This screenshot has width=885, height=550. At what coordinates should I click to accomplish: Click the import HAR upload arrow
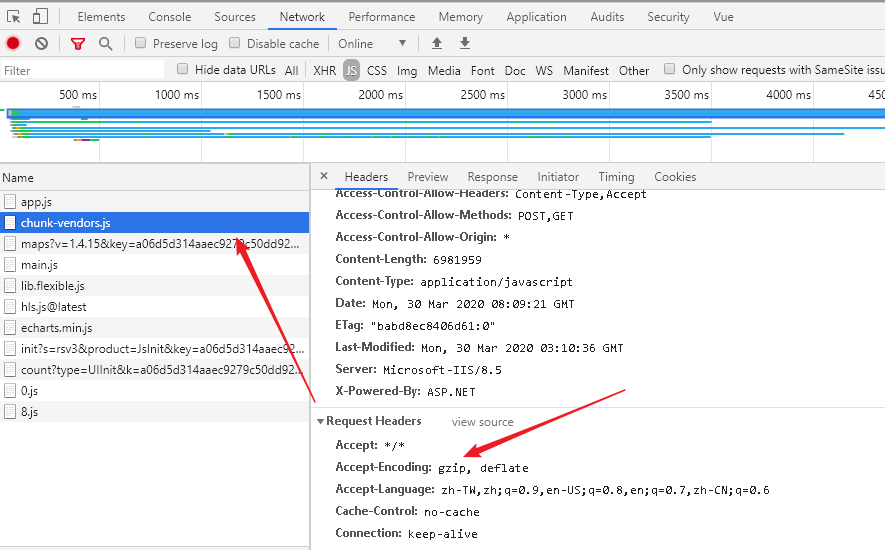(x=437, y=43)
